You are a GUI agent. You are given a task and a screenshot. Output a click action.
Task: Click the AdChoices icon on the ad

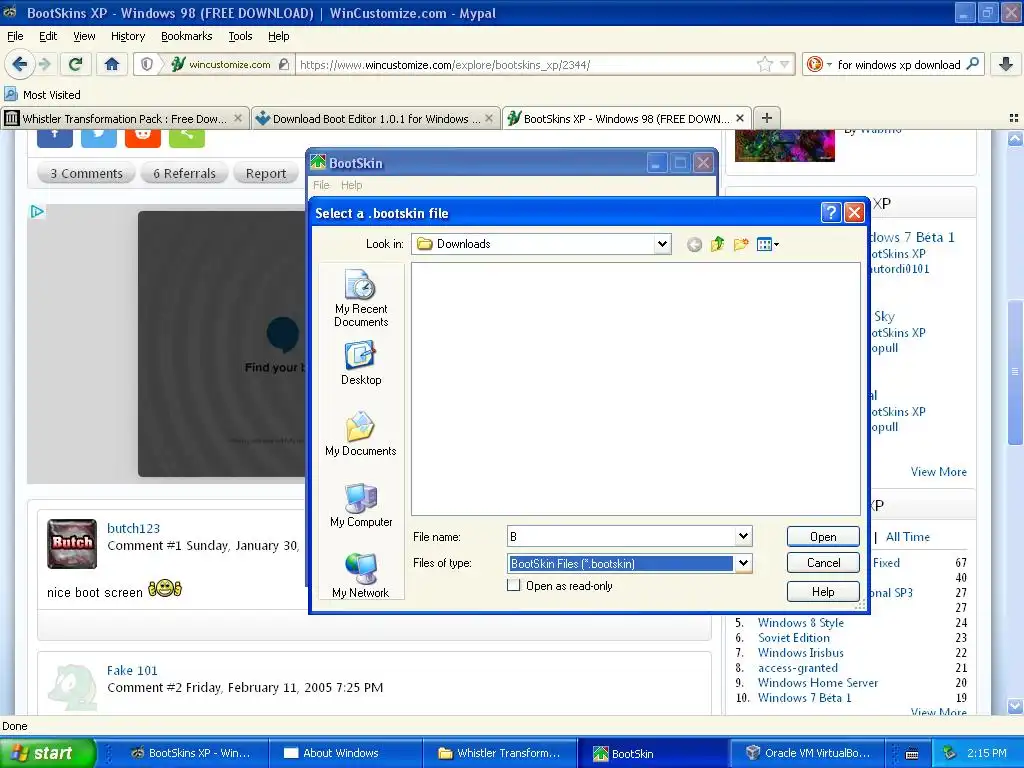point(37,212)
